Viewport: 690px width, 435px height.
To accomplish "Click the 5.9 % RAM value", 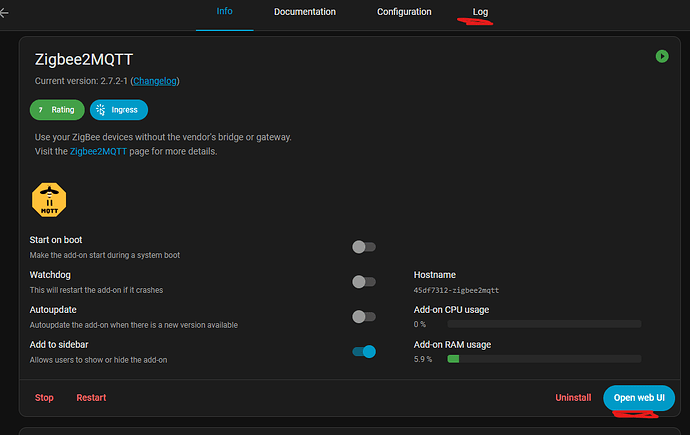I will coord(423,359).
